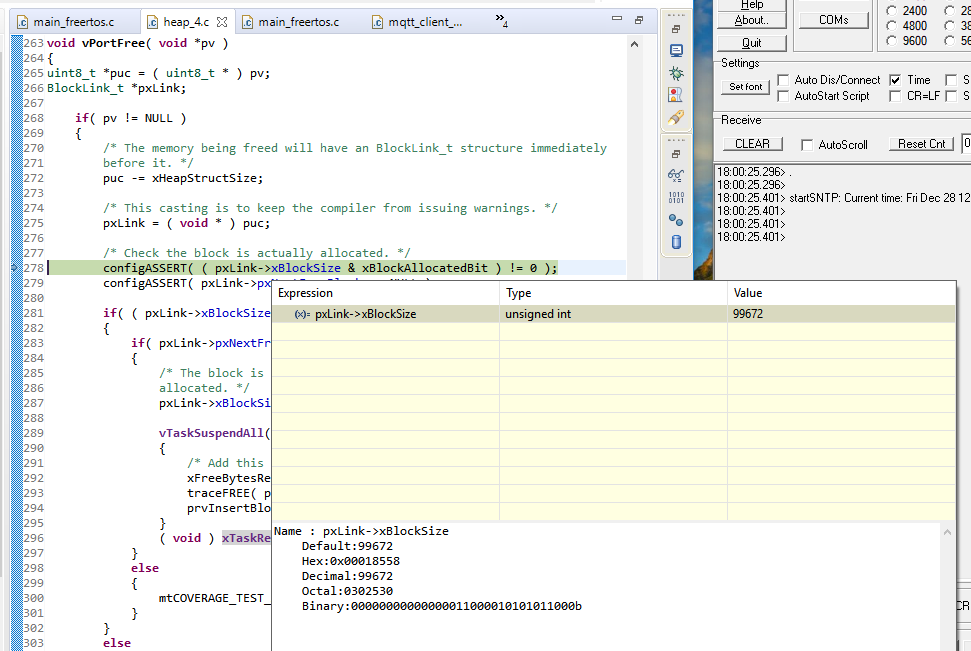This screenshot has width=971, height=651.
Task: Close the heap_4.c editor tab
Action: 222,21
